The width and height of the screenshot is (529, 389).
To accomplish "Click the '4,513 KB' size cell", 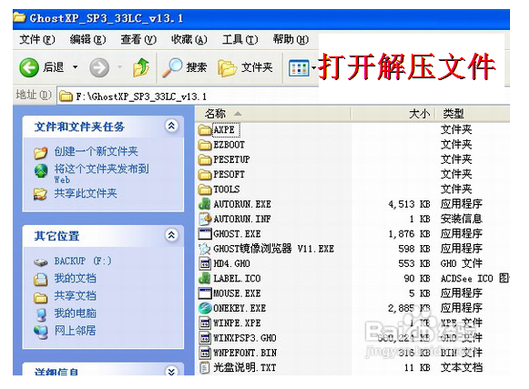I will click(x=409, y=204).
